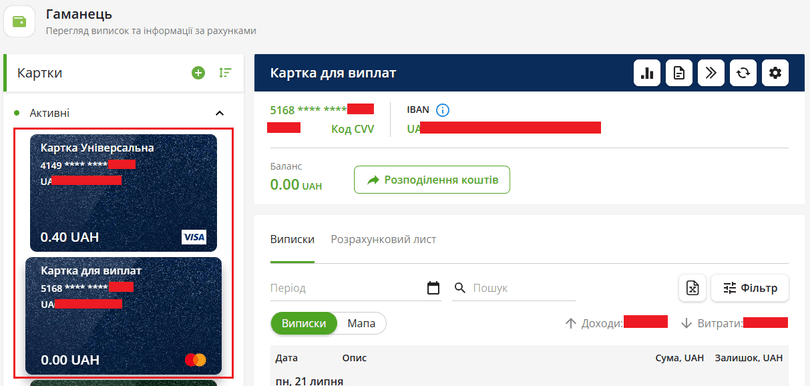The width and height of the screenshot is (810, 386).
Task: Click the green wallet icon beside Гаманець
Action: point(19,21)
